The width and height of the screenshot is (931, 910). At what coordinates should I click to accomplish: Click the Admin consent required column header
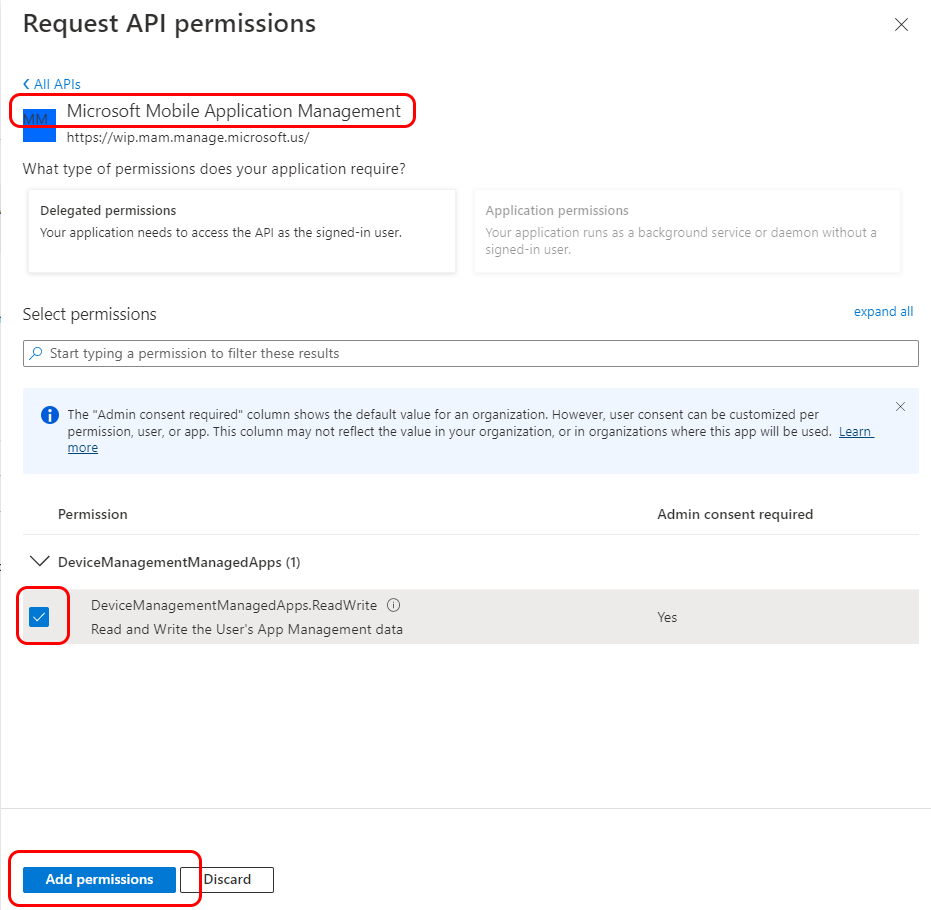click(x=735, y=514)
